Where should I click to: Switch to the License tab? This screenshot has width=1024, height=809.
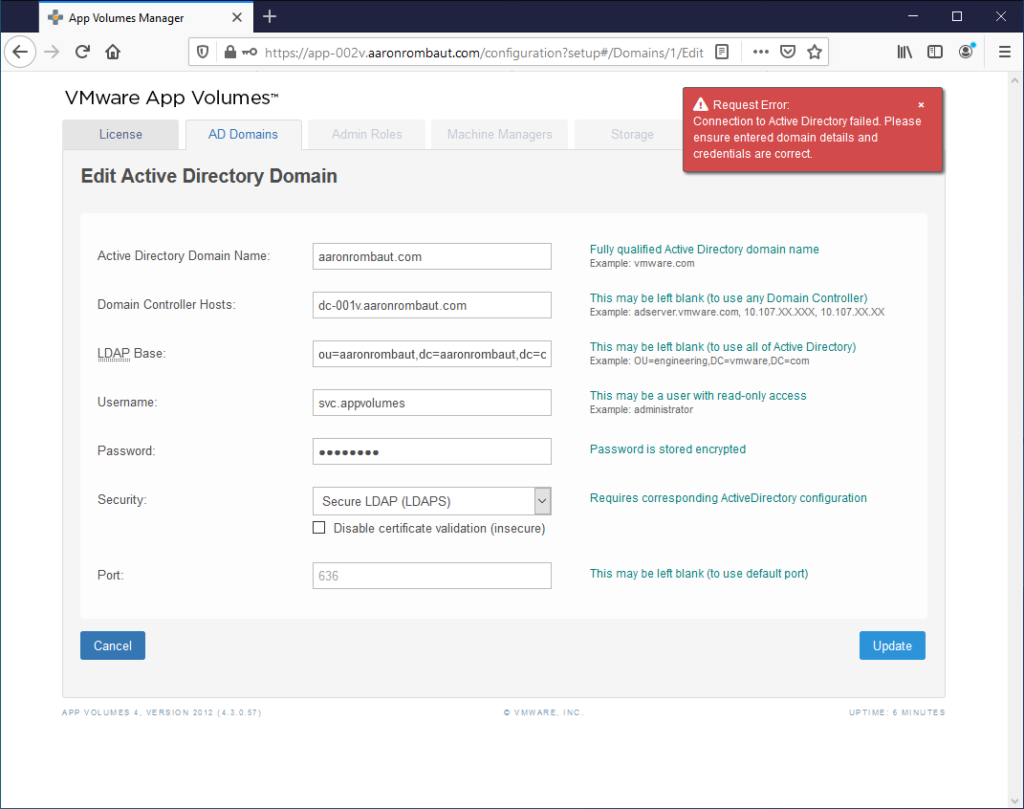(120, 134)
